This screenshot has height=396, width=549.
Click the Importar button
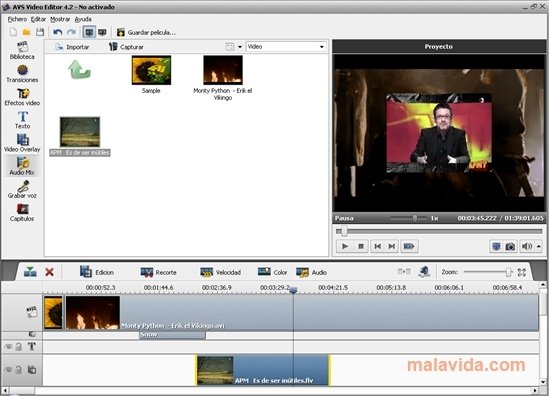pos(72,47)
